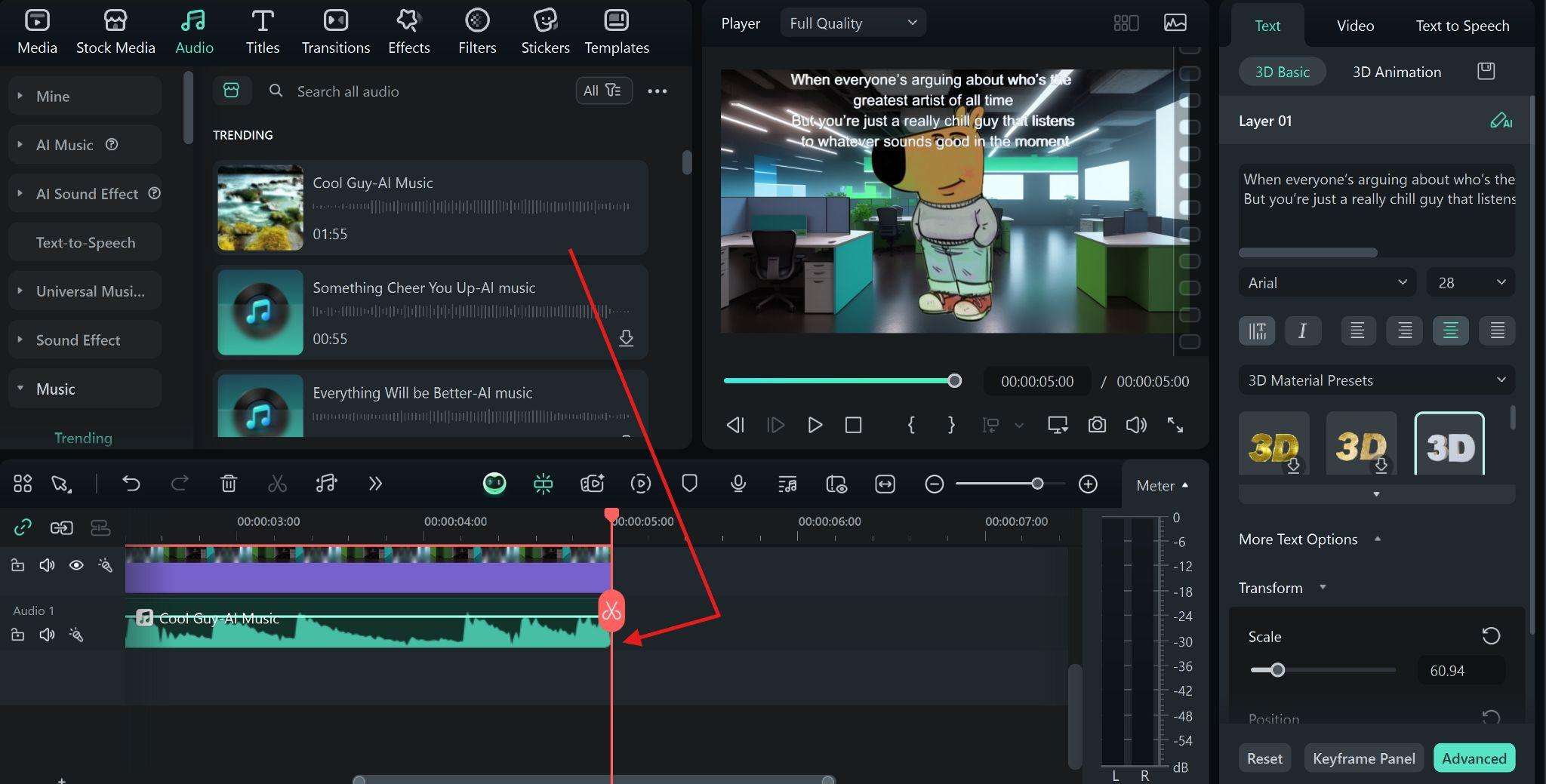Open the 3D Material Presets dropdown

[x=1377, y=380]
